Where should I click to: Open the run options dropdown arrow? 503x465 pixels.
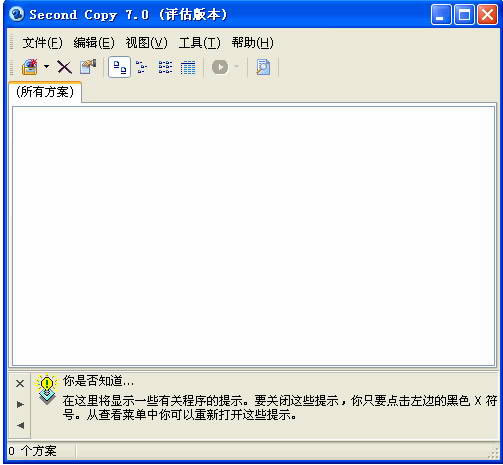click(236, 66)
